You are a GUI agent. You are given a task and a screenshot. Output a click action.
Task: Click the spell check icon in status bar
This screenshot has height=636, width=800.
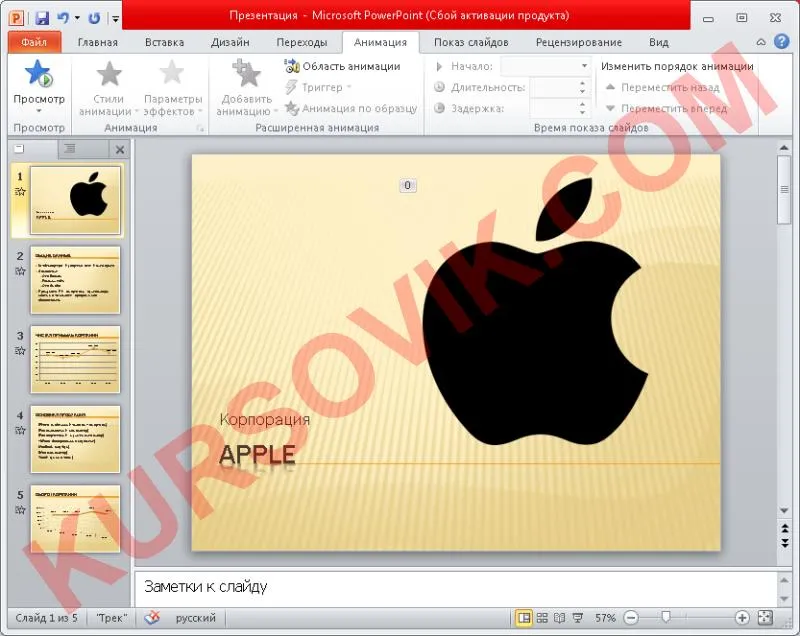pyautogui.click(x=152, y=618)
